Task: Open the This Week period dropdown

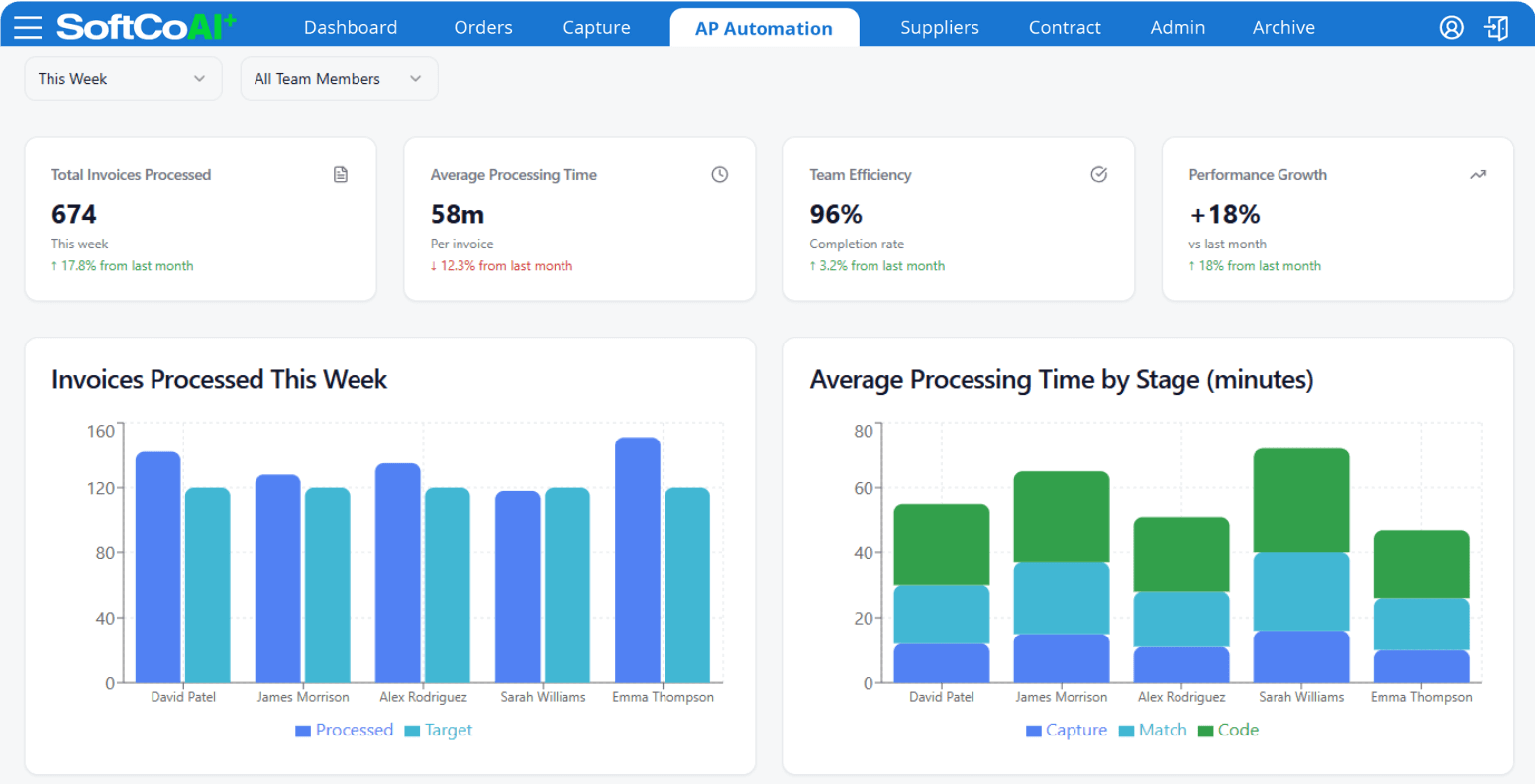Action: (123, 79)
